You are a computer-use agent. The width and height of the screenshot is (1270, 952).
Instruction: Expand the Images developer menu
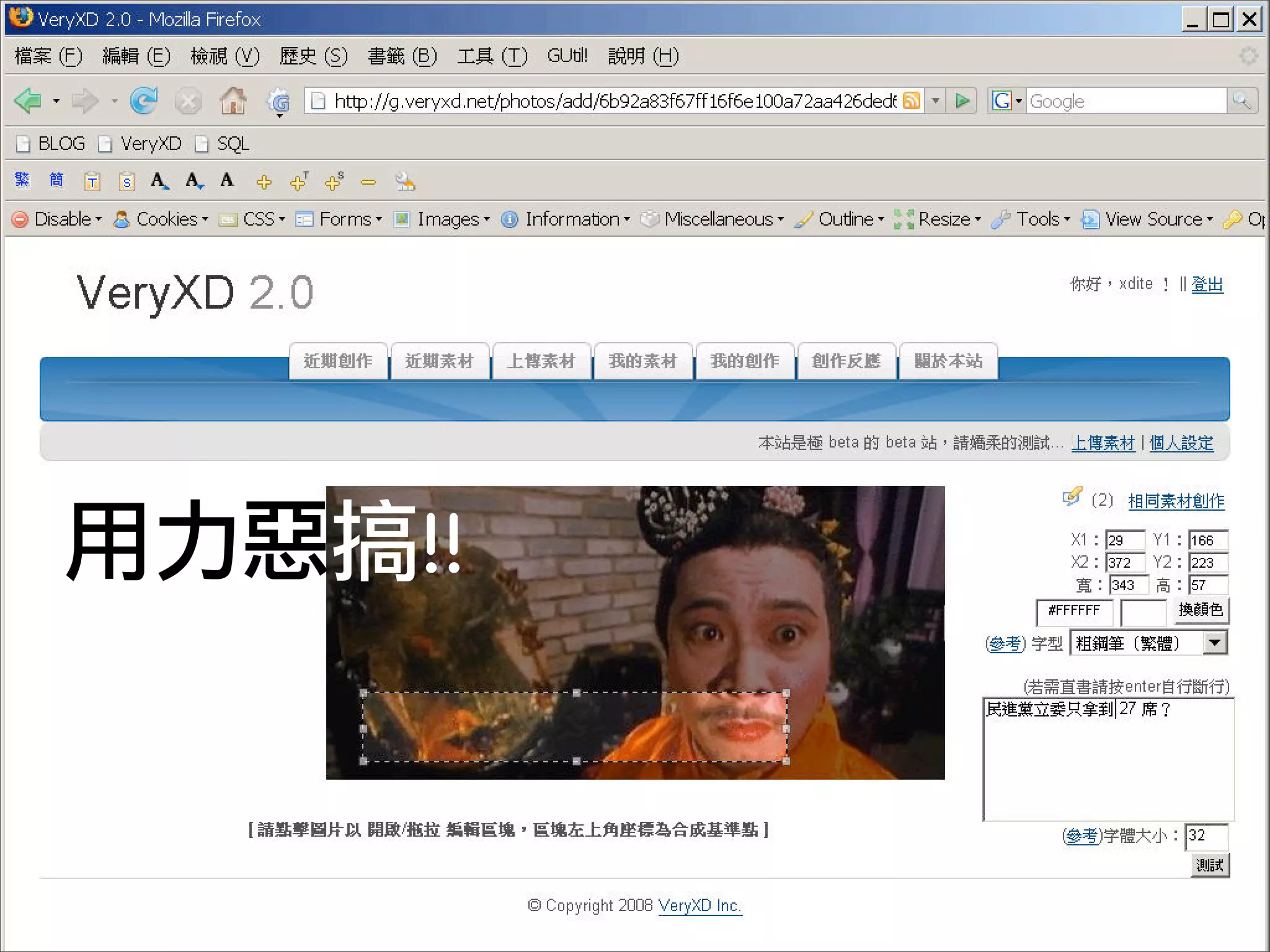point(442,219)
